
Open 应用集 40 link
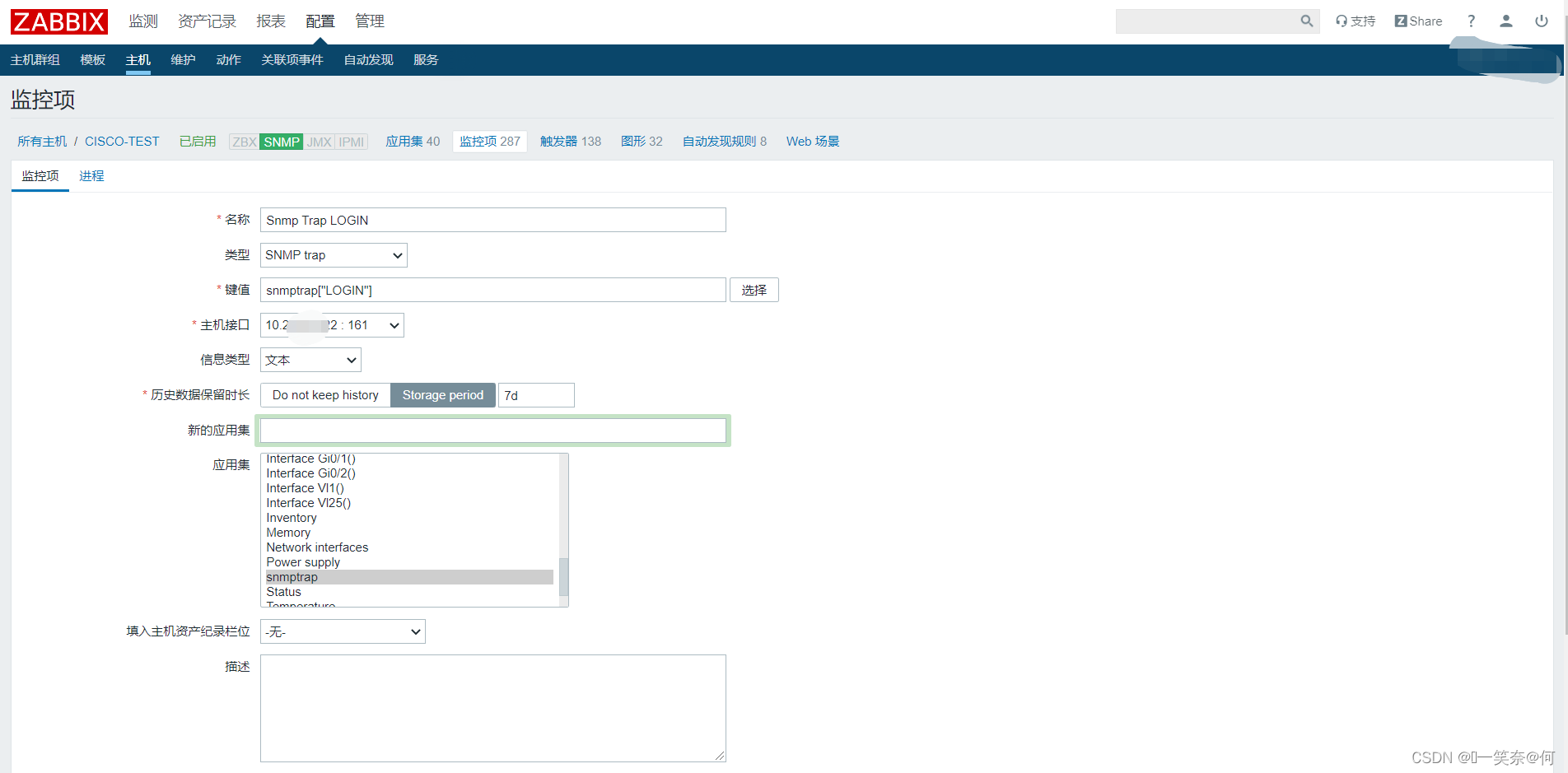point(413,142)
